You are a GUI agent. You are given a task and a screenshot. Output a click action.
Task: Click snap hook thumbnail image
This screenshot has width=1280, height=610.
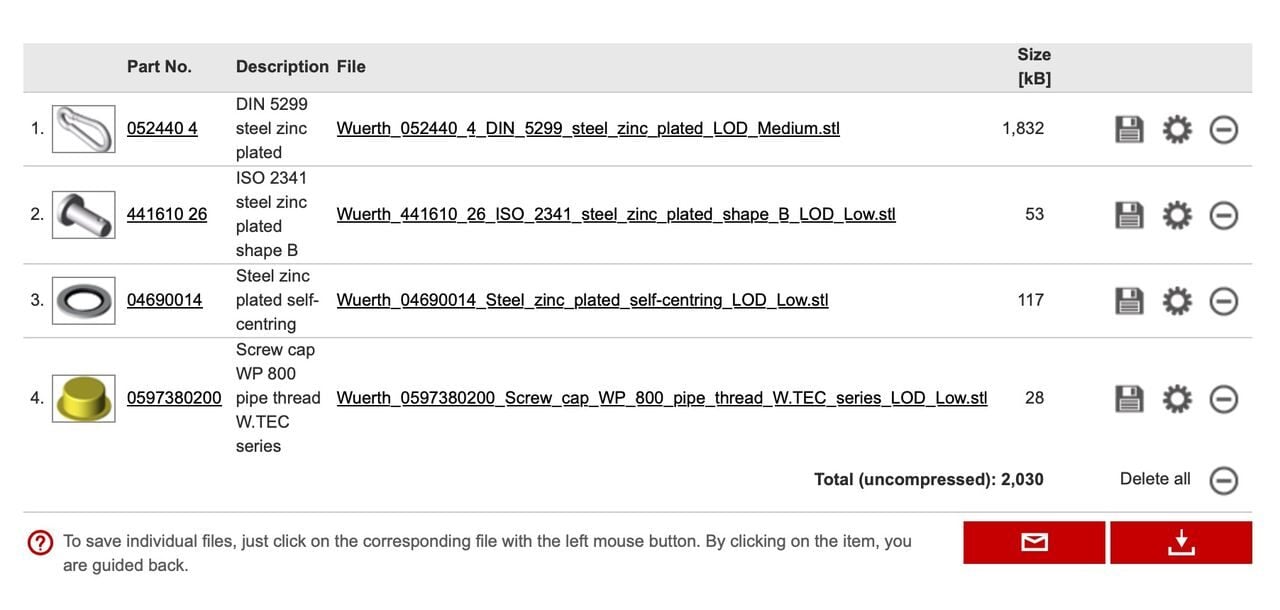83,129
